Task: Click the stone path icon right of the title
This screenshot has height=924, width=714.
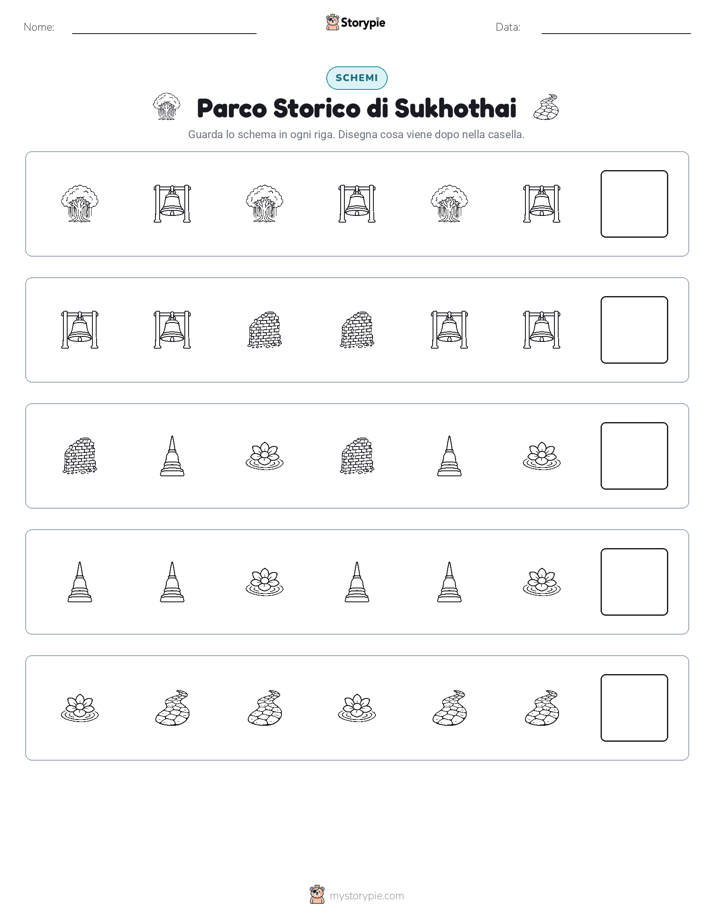Action: point(546,107)
